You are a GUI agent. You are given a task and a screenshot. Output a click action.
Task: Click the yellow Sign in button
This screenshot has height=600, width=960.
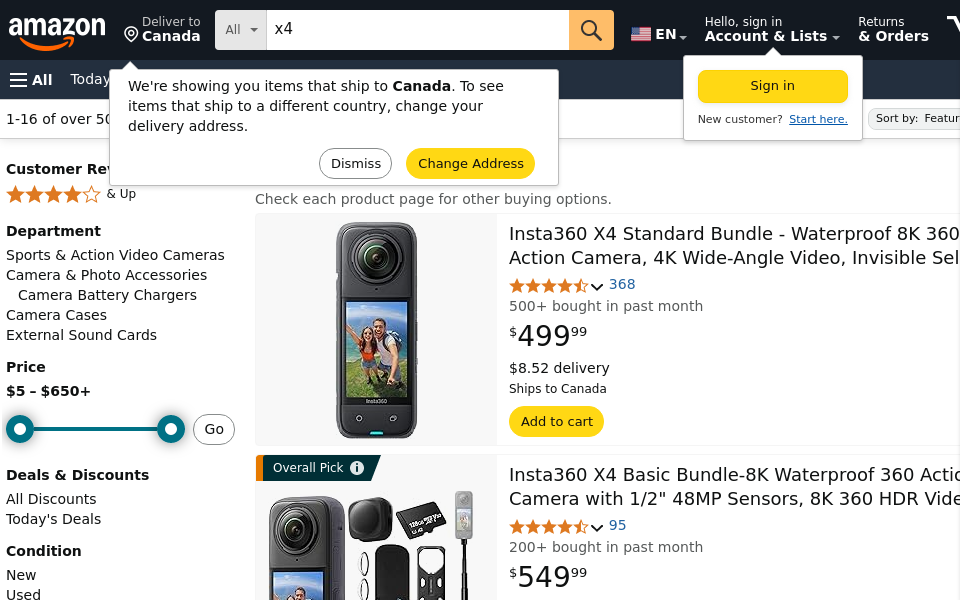click(x=772, y=87)
